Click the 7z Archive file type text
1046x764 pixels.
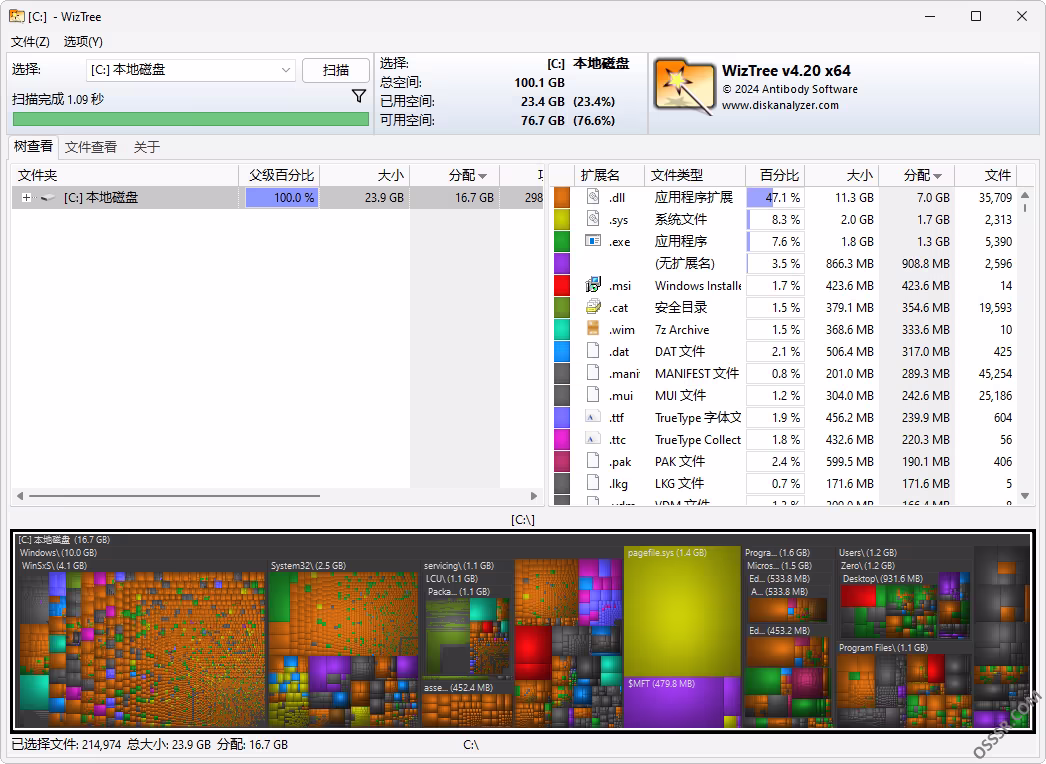[682, 330]
